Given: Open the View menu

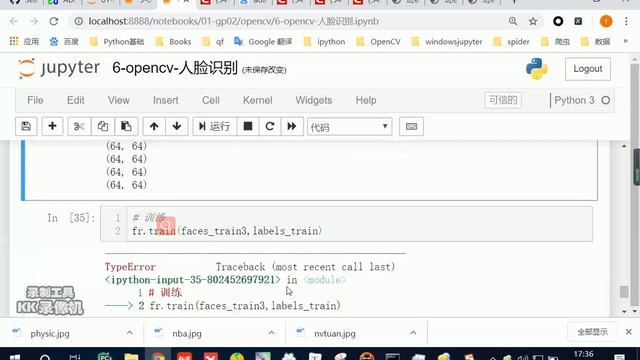Looking at the screenshot, I should click(x=118, y=100).
